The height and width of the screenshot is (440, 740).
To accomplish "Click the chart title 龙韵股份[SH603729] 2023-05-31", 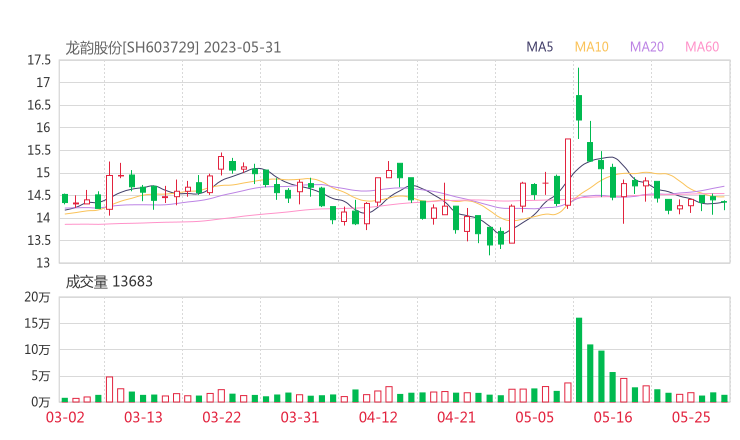I will click(173, 48).
